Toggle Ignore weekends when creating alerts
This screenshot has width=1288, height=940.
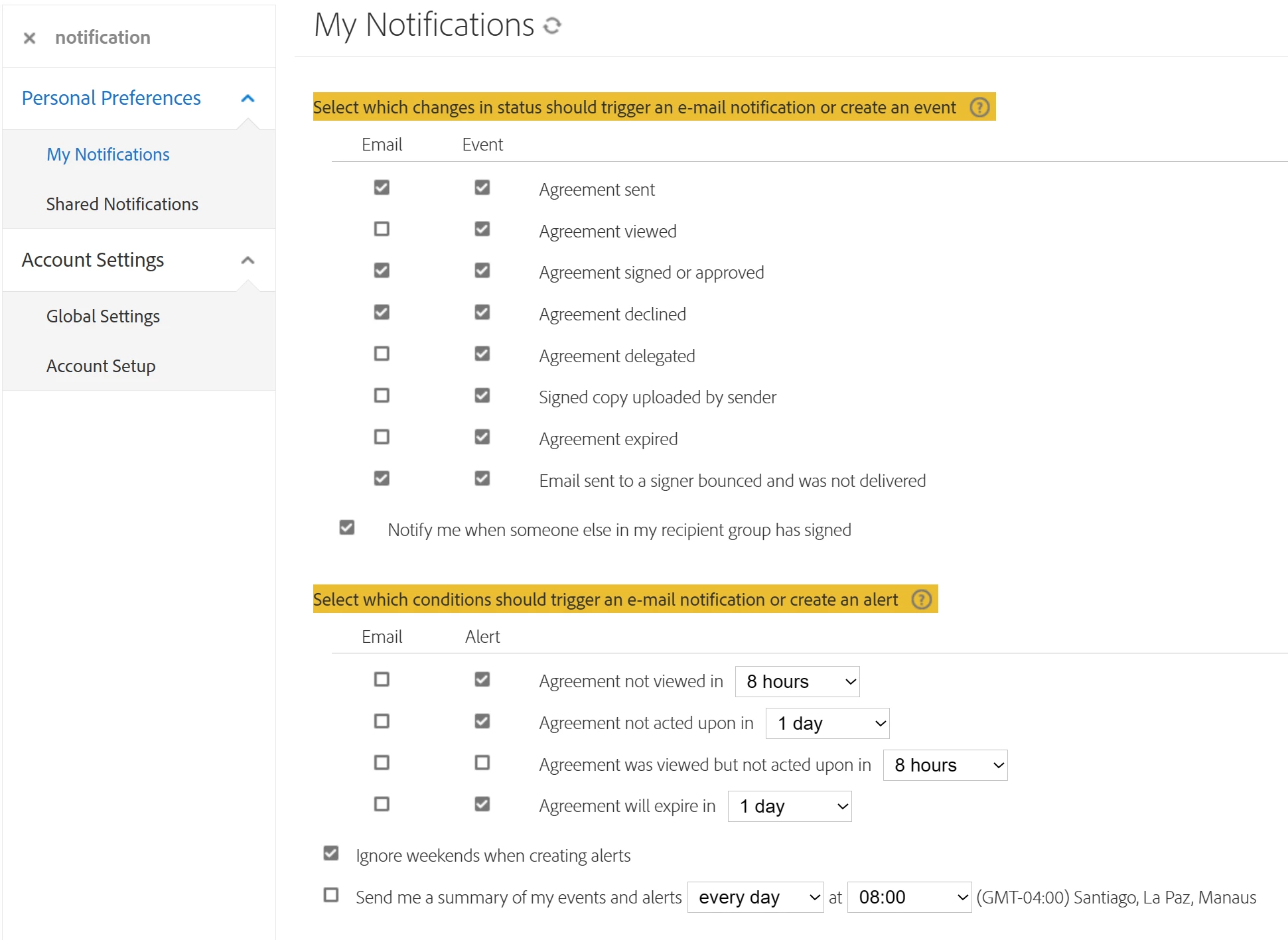click(331, 853)
